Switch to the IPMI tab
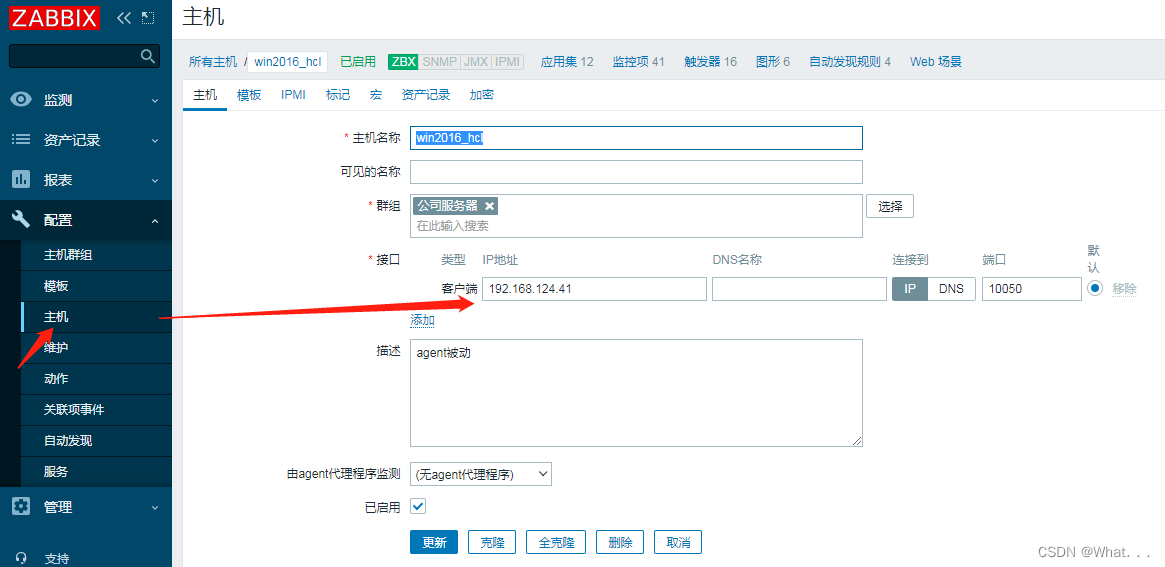Image resolution: width=1165 pixels, height=567 pixels. pyautogui.click(x=293, y=95)
